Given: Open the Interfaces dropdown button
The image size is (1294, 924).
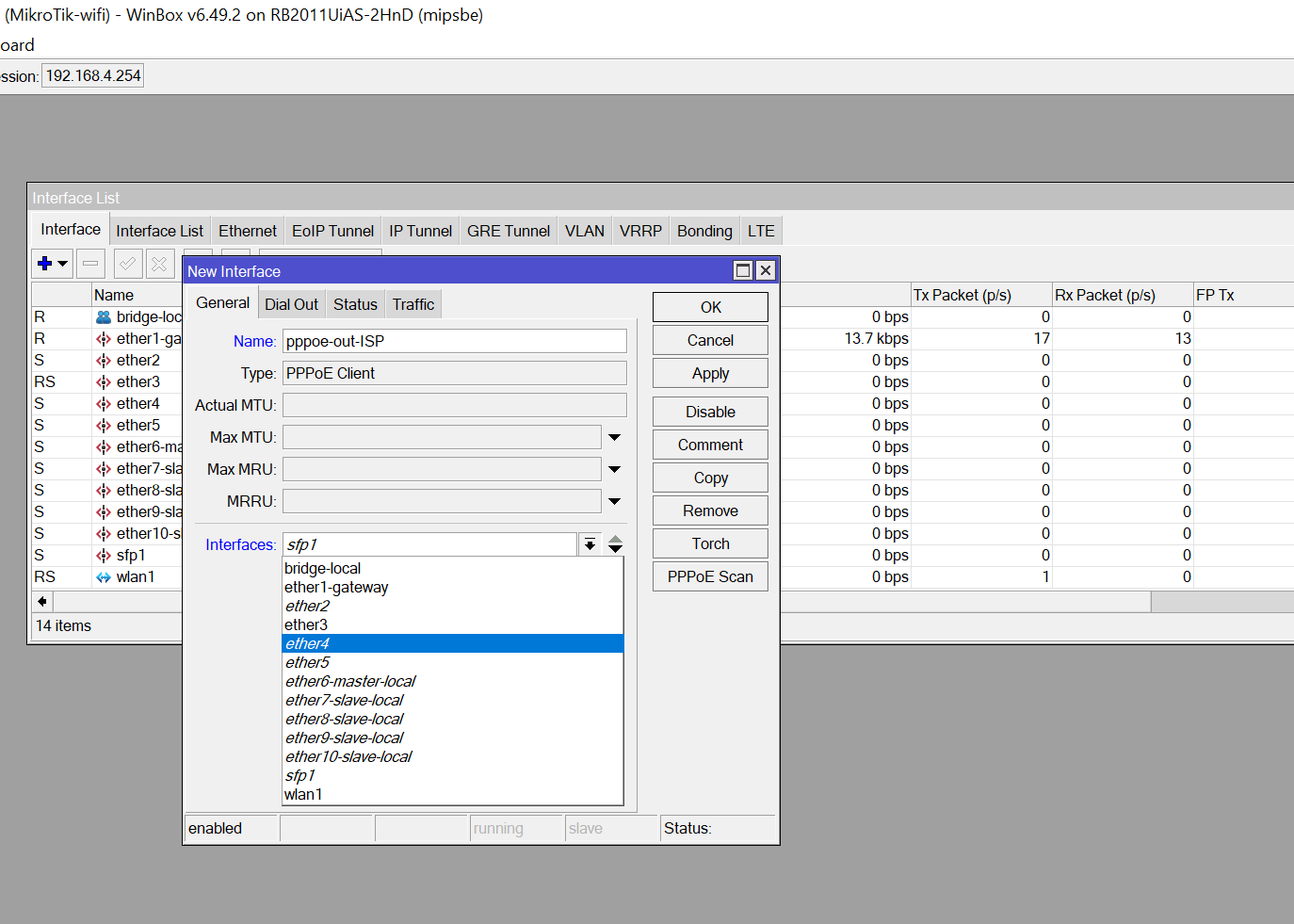Looking at the screenshot, I should [590, 544].
